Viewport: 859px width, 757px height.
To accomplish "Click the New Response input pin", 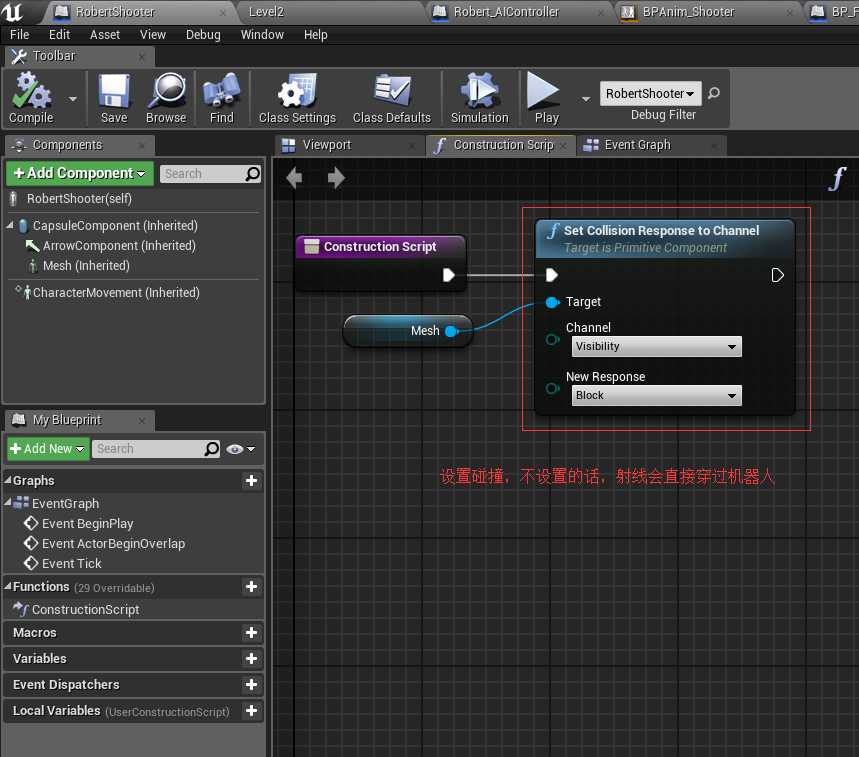I will point(552,388).
